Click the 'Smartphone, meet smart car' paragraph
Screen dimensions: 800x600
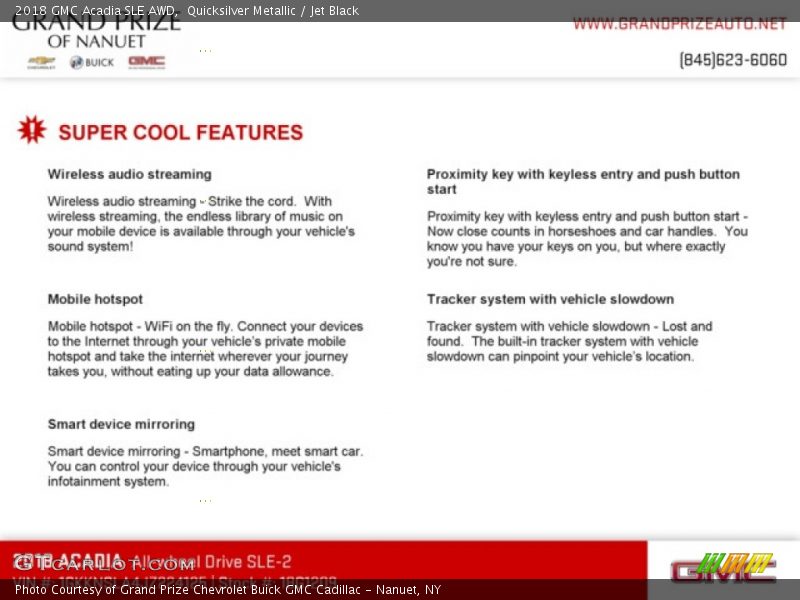(x=206, y=466)
